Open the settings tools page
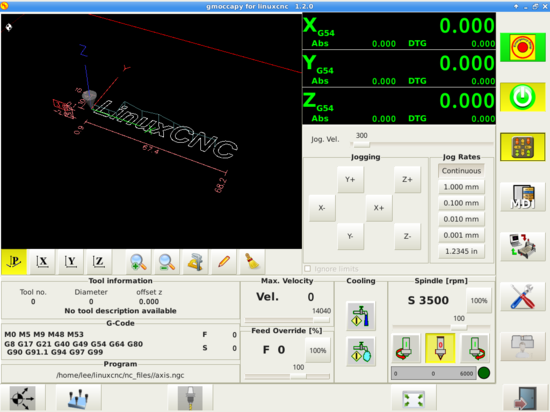Image resolution: width=550 pixels, height=412 pixels. [x=522, y=297]
